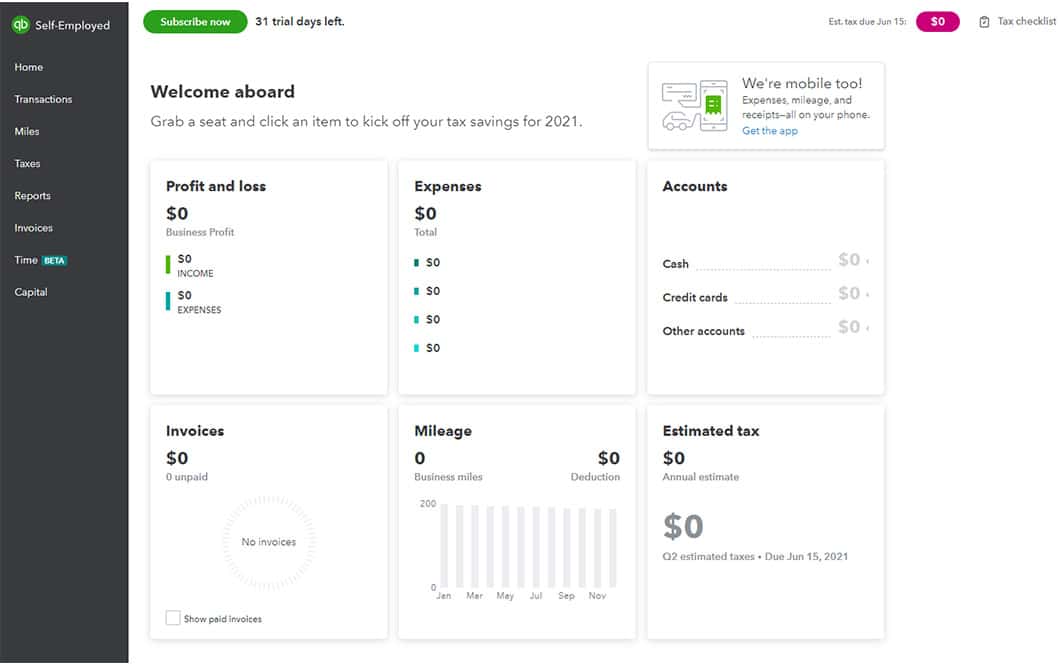Click the teal EXPENSES color bar
Image resolution: width=1060 pixels, height=664 pixels.
pyautogui.click(x=168, y=301)
